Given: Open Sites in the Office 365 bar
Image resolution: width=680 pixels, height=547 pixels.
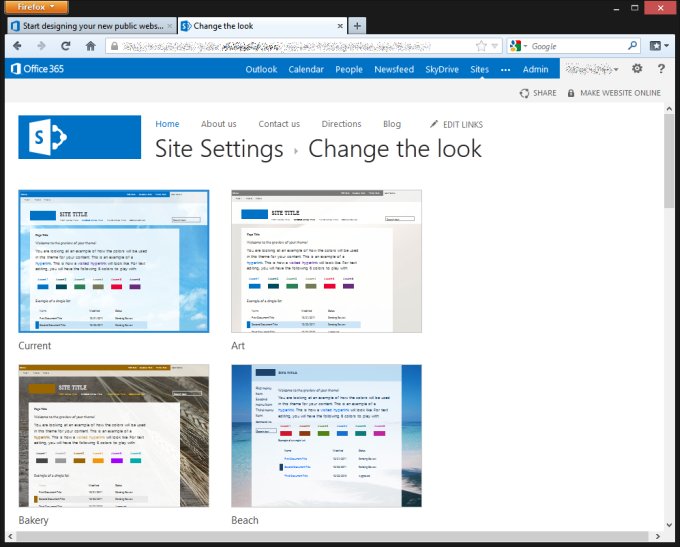Looking at the screenshot, I should click(x=479, y=69).
